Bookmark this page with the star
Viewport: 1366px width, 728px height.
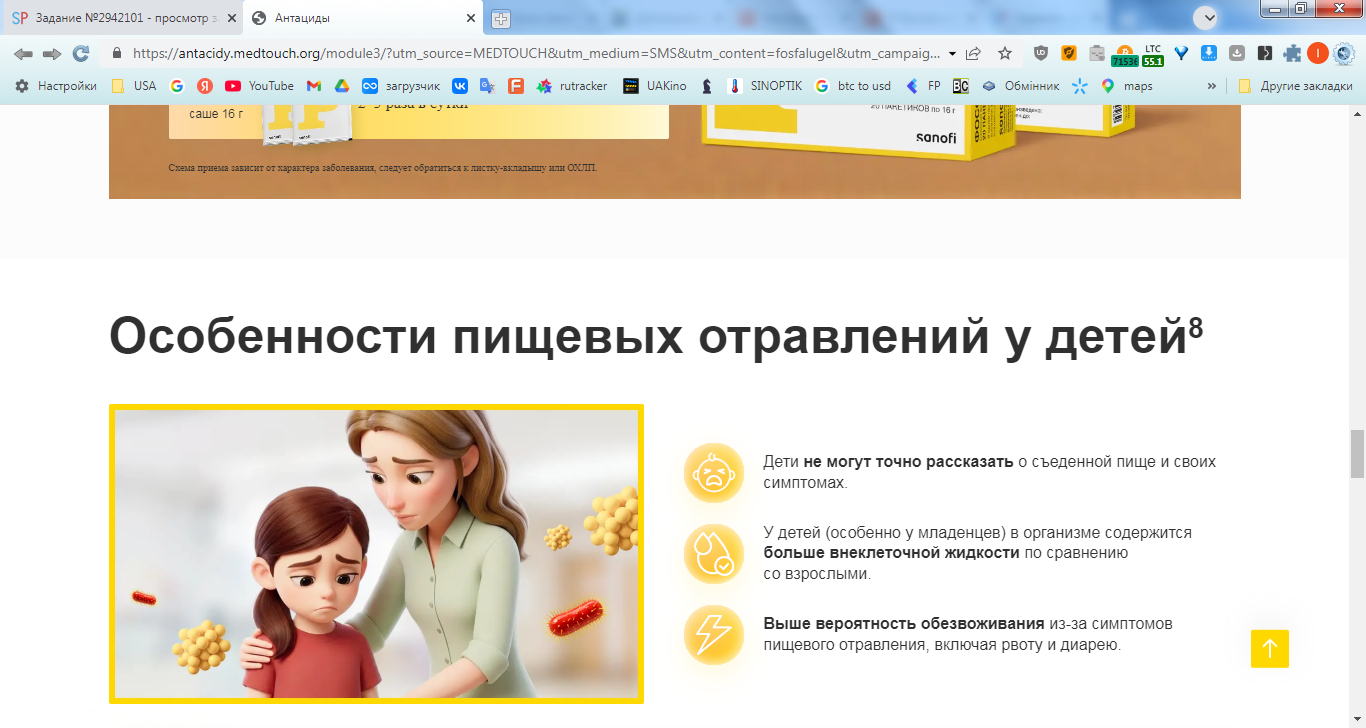(1005, 54)
